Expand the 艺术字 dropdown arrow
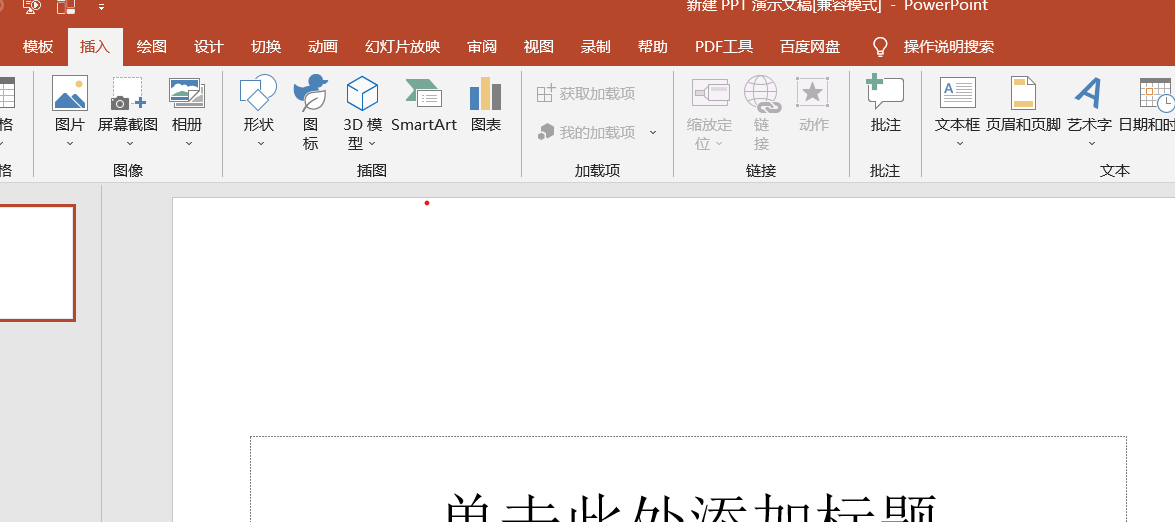This screenshot has width=1175, height=522. (1090, 144)
